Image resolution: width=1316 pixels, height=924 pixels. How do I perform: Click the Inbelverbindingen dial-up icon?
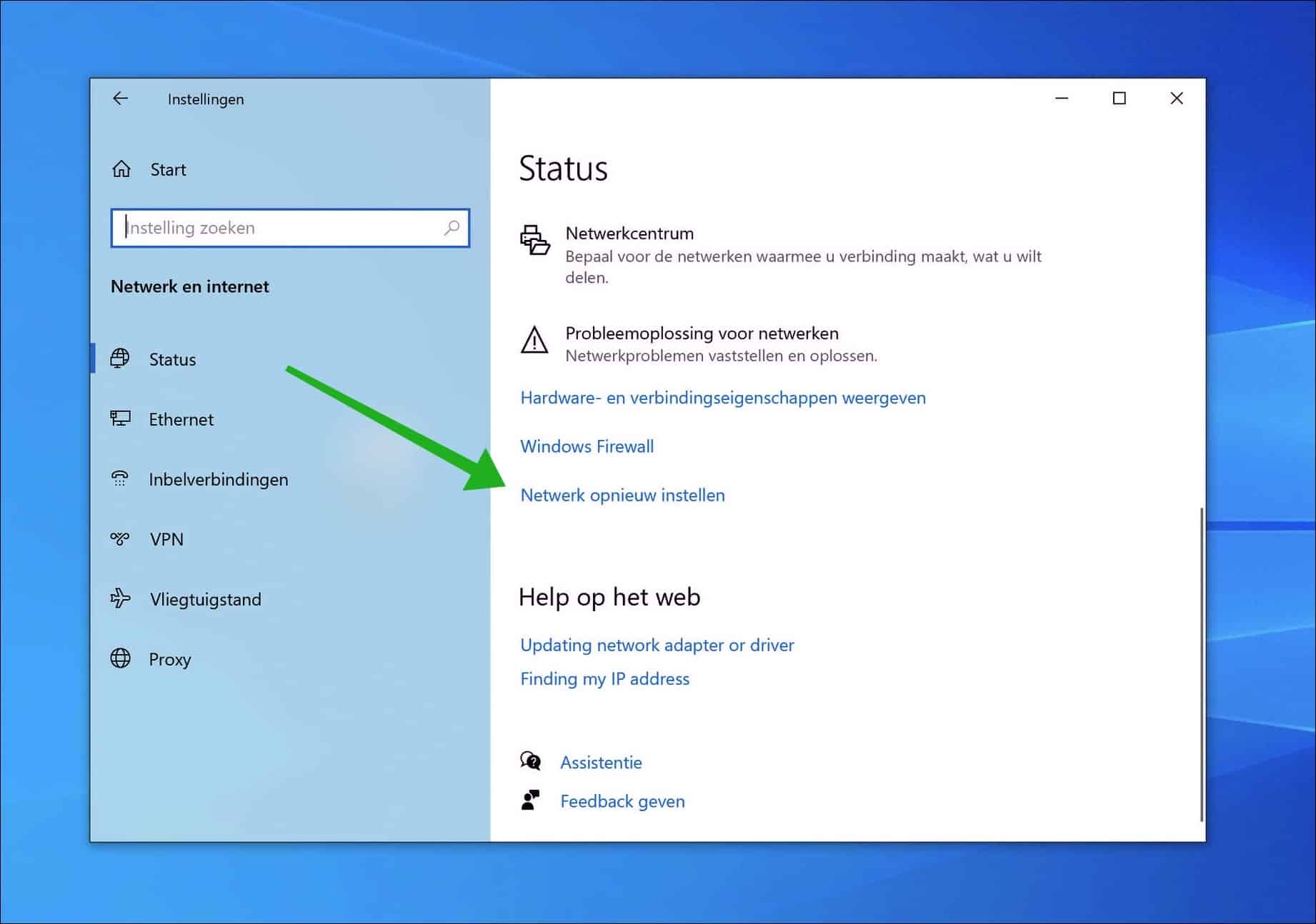(x=121, y=478)
